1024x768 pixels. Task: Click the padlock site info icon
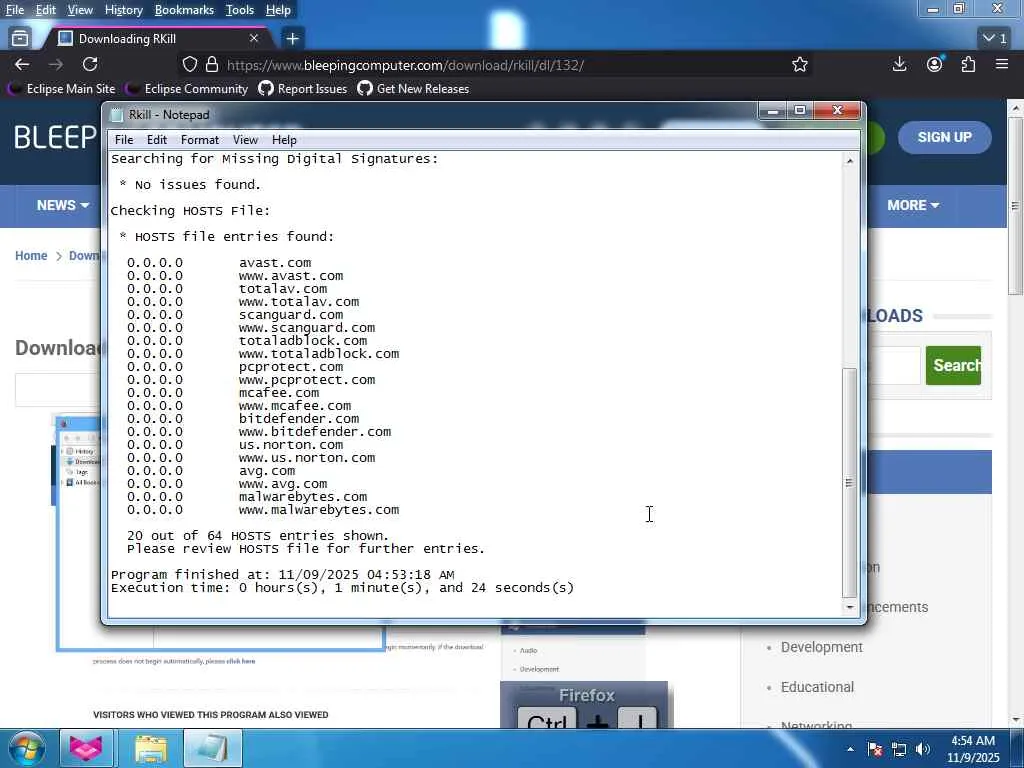click(212, 64)
